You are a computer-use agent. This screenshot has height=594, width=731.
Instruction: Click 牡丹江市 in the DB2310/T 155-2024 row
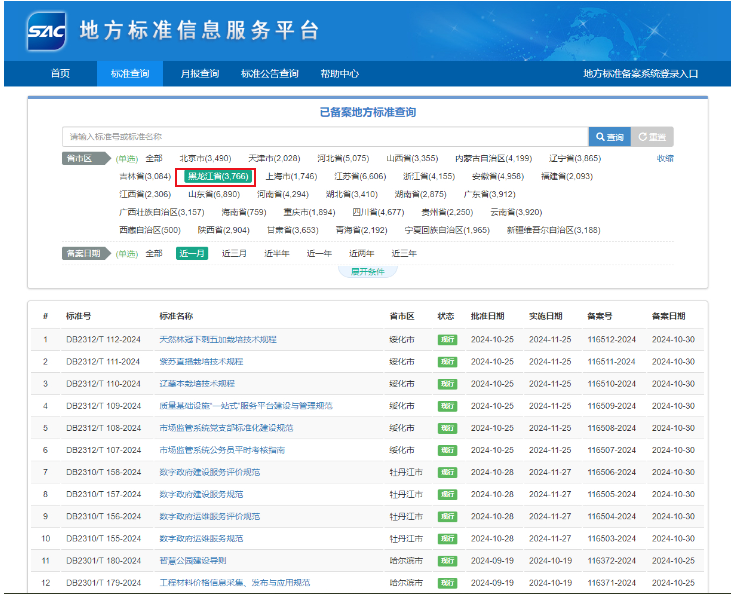tap(406, 539)
